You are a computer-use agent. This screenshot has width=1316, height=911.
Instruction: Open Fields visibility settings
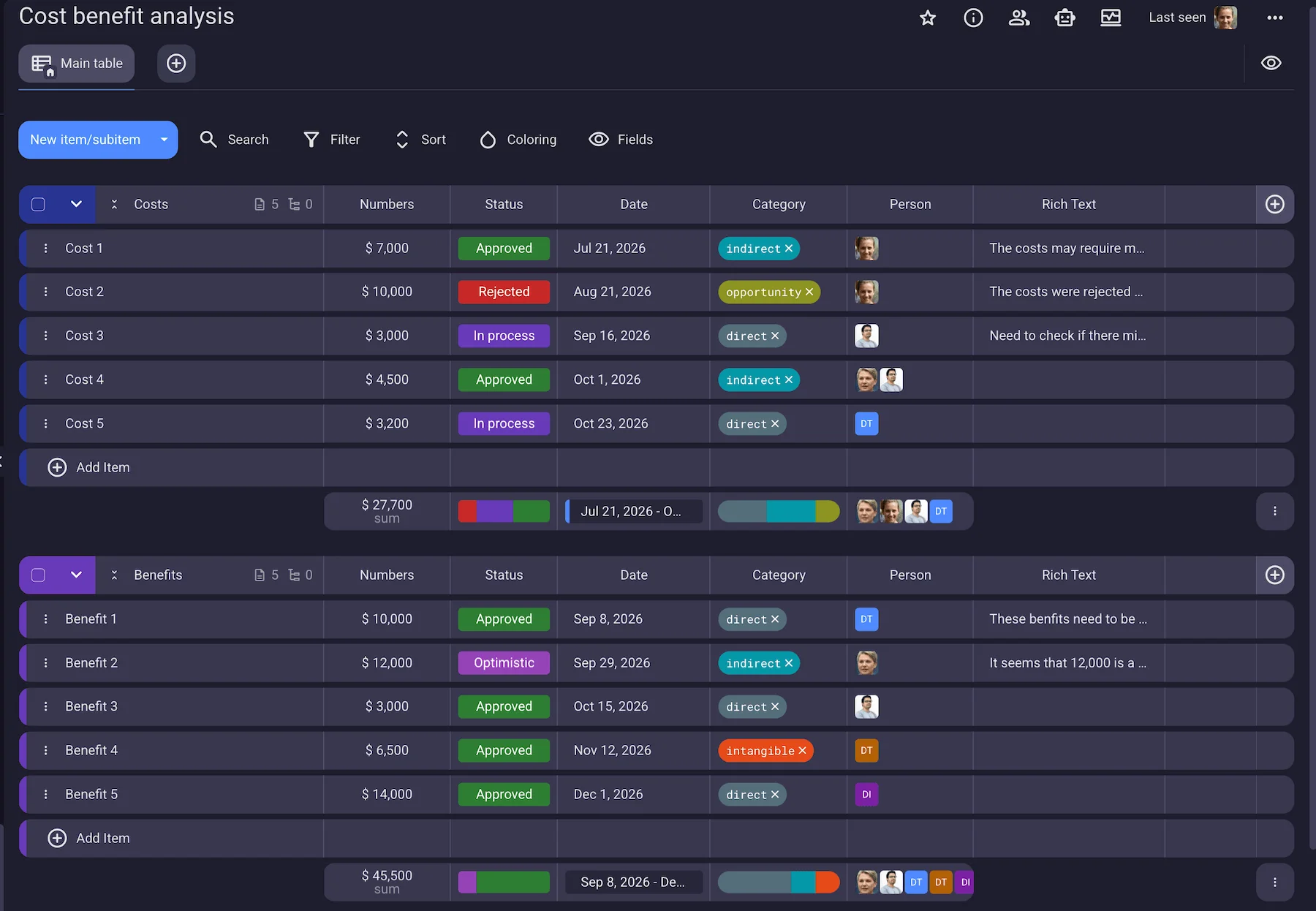[621, 140]
